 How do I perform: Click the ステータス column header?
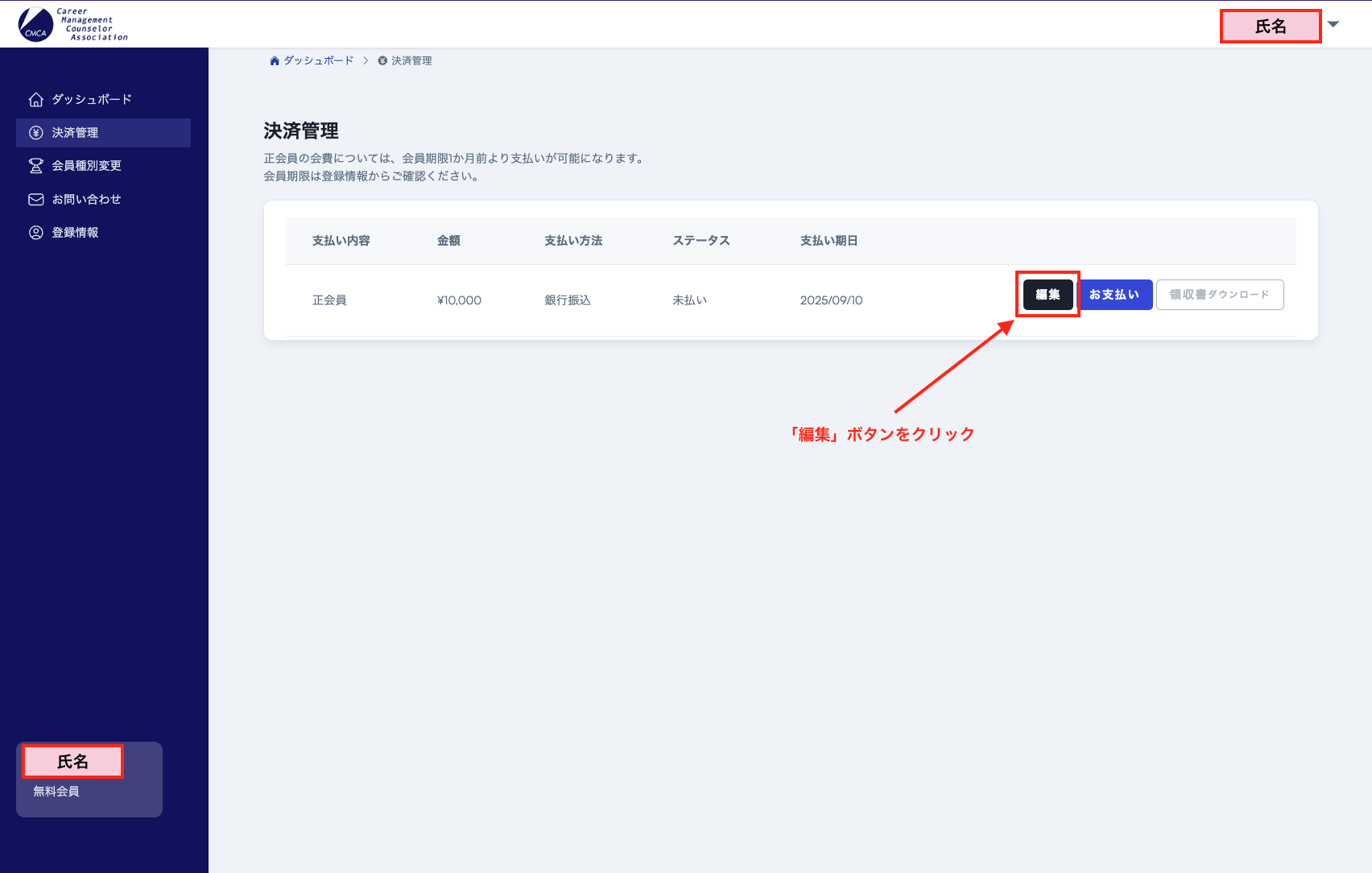point(701,241)
